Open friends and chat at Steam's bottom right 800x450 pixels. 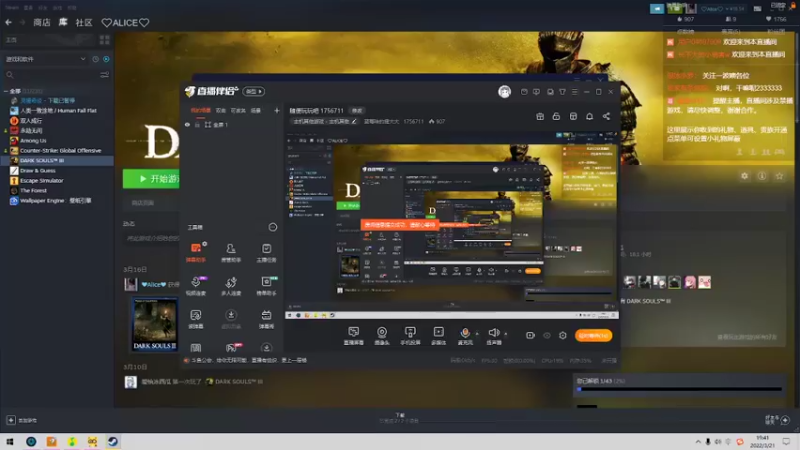click(778, 420)
